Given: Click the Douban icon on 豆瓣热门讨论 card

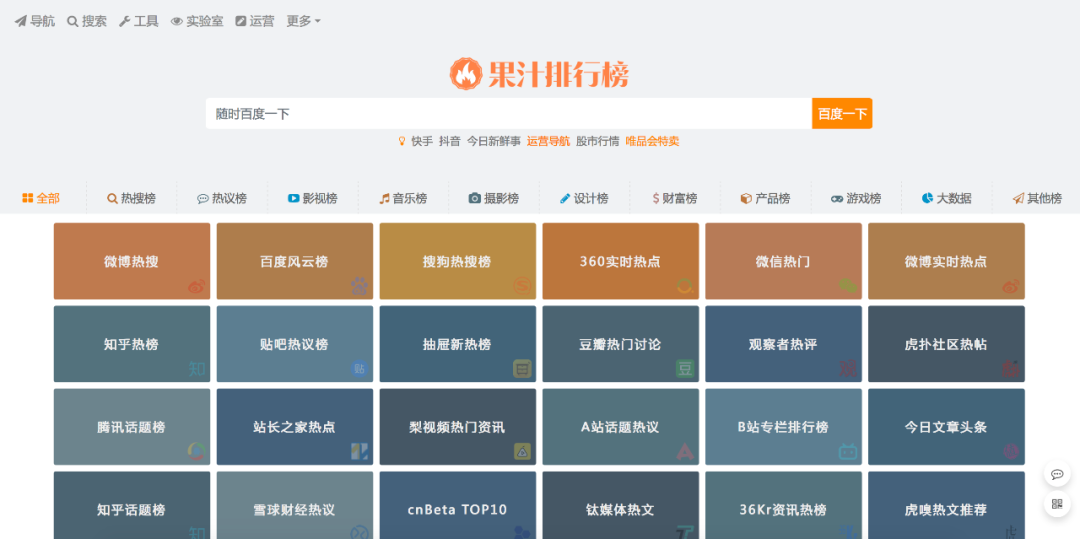Looking at the screenshot, I should coord(685,369).
